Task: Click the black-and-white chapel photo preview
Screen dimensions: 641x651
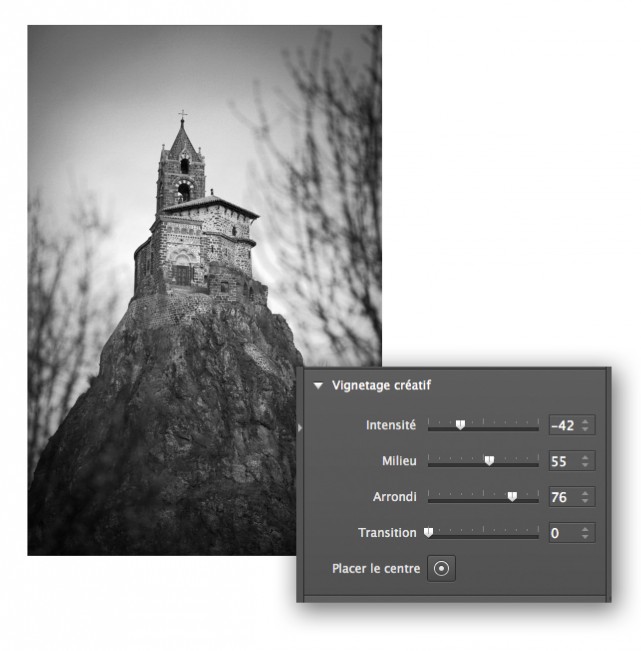Action: 204,290
